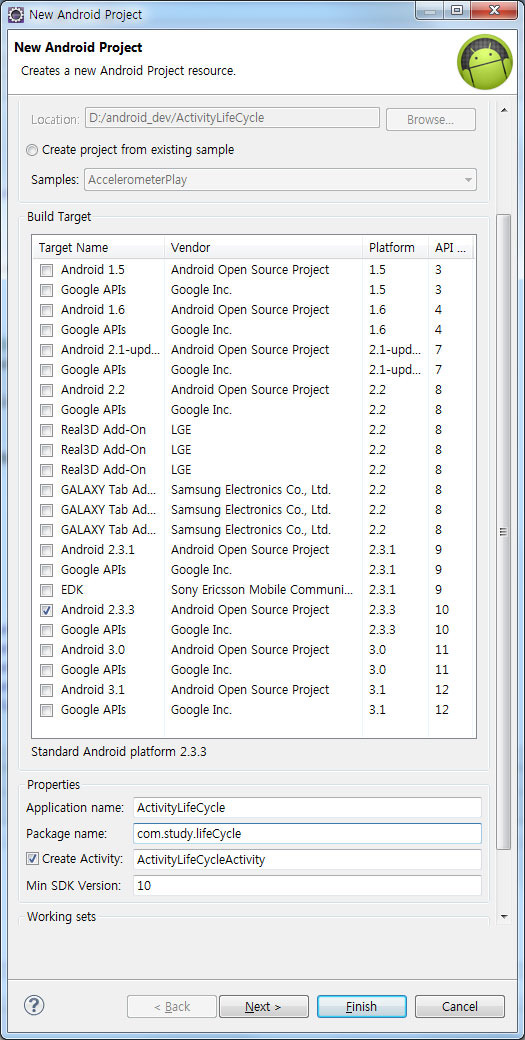Cancel the New Android Project wizard

460,1006
